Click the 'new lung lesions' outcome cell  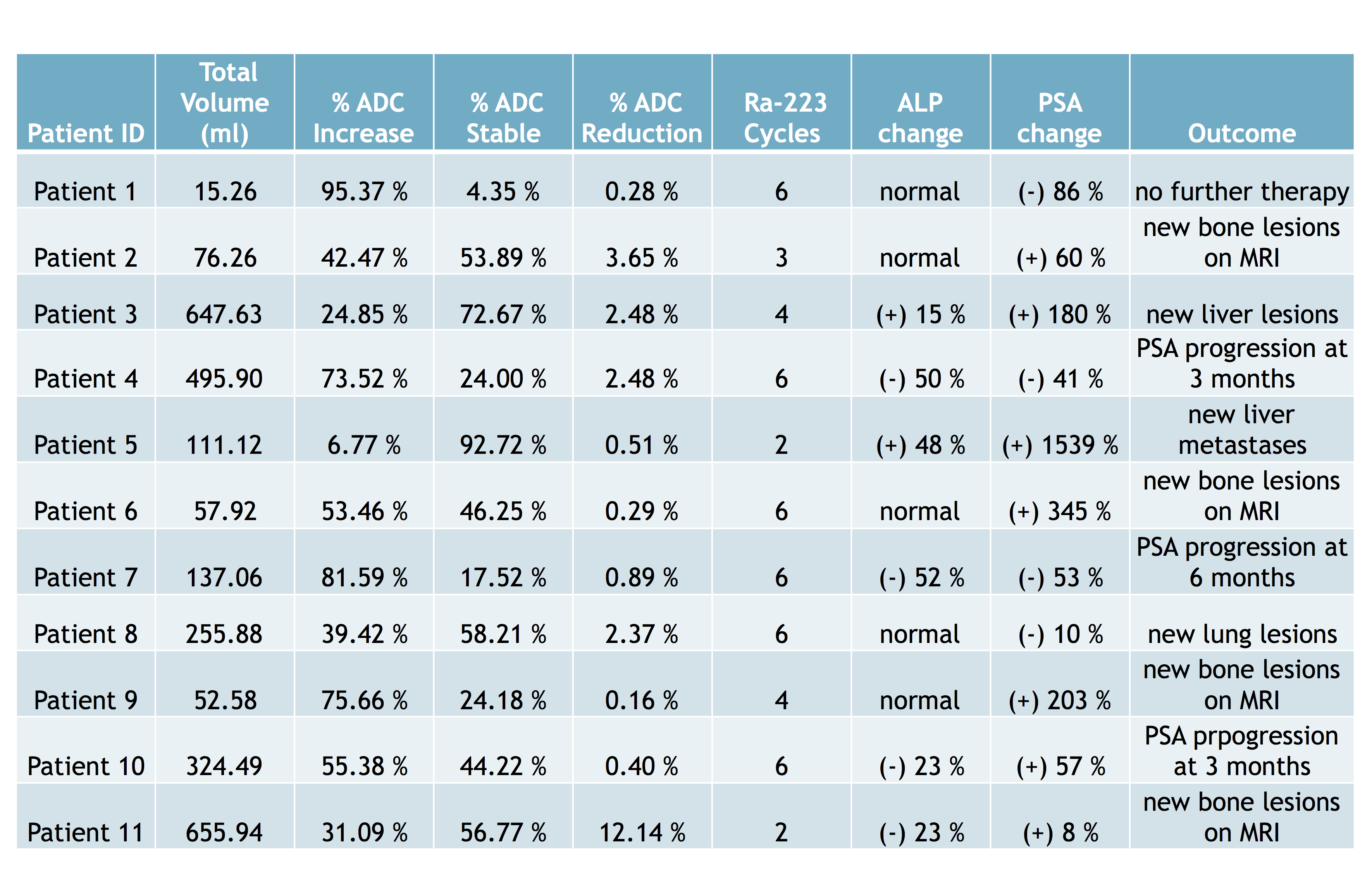(1241, 634)
